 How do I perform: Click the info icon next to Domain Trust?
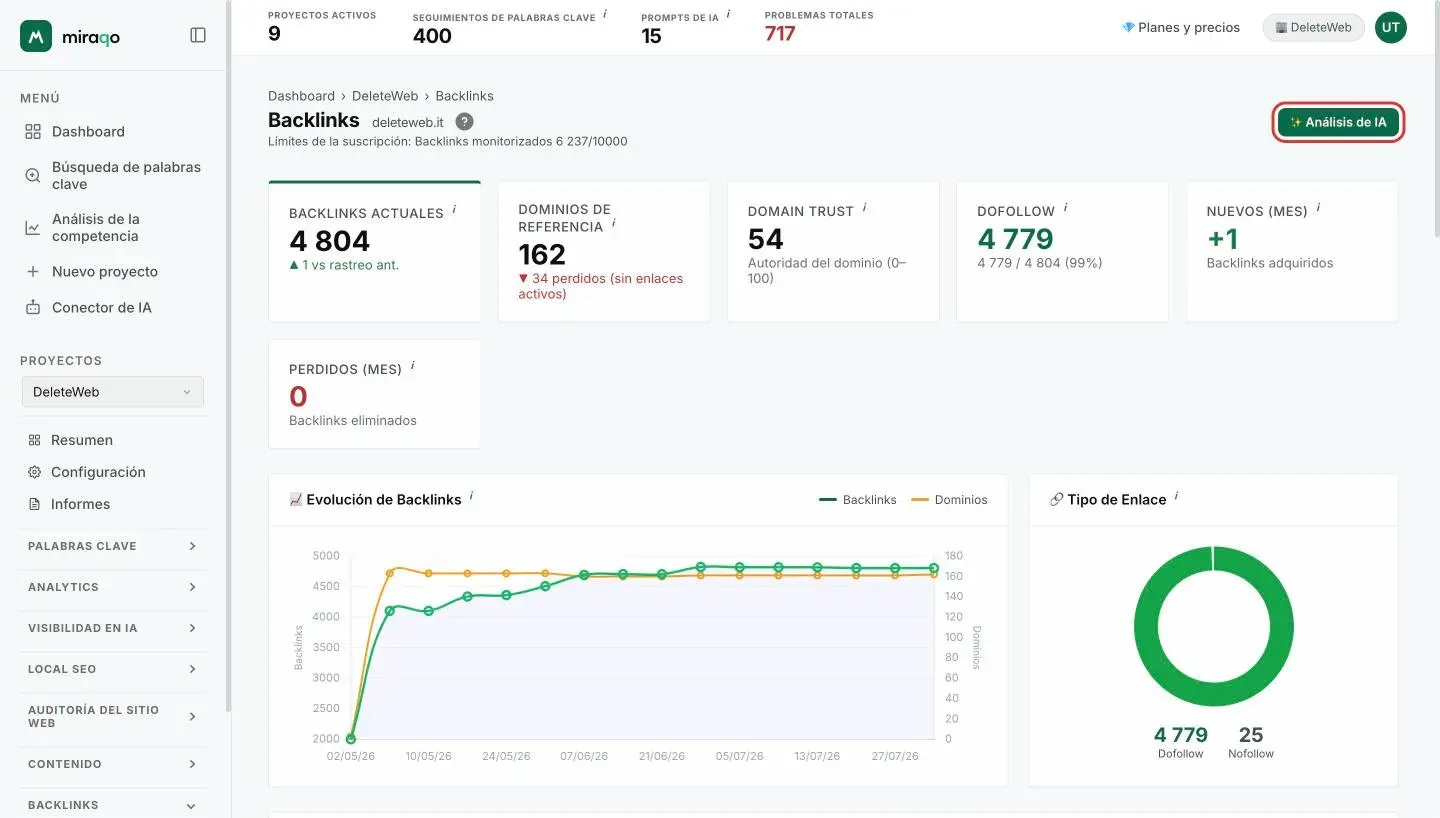[864, 208]
